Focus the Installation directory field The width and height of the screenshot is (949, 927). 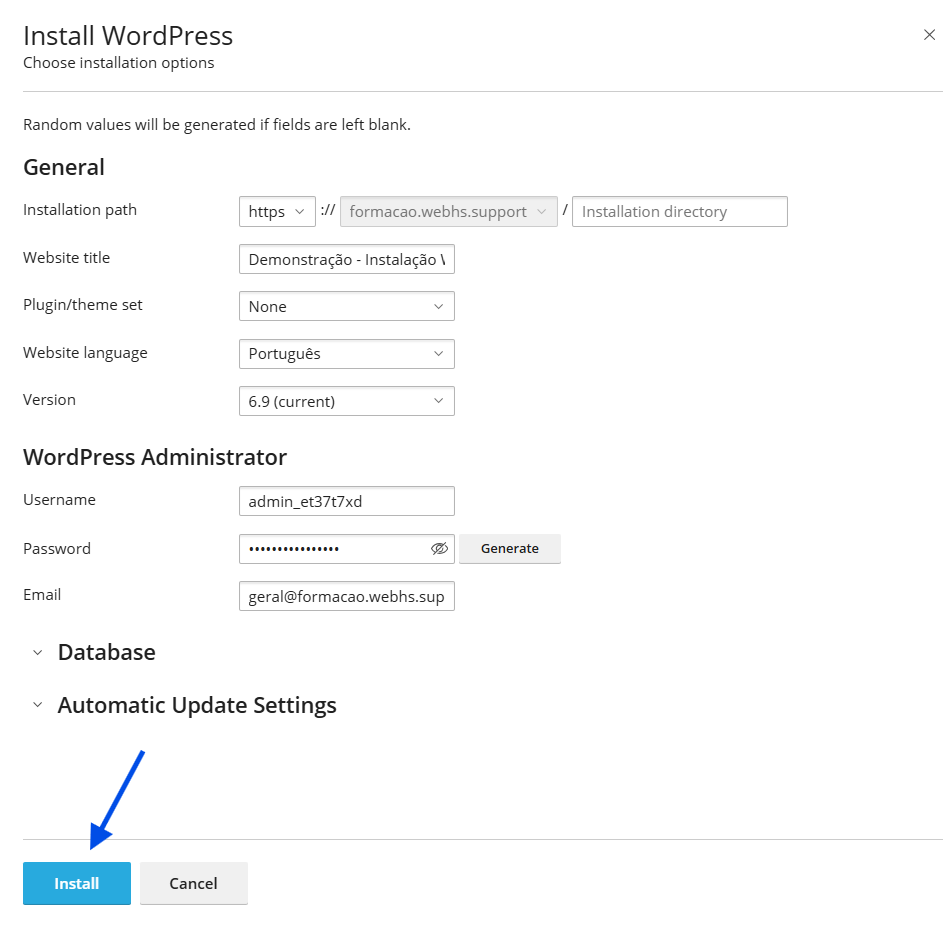(x=680, y=212)
